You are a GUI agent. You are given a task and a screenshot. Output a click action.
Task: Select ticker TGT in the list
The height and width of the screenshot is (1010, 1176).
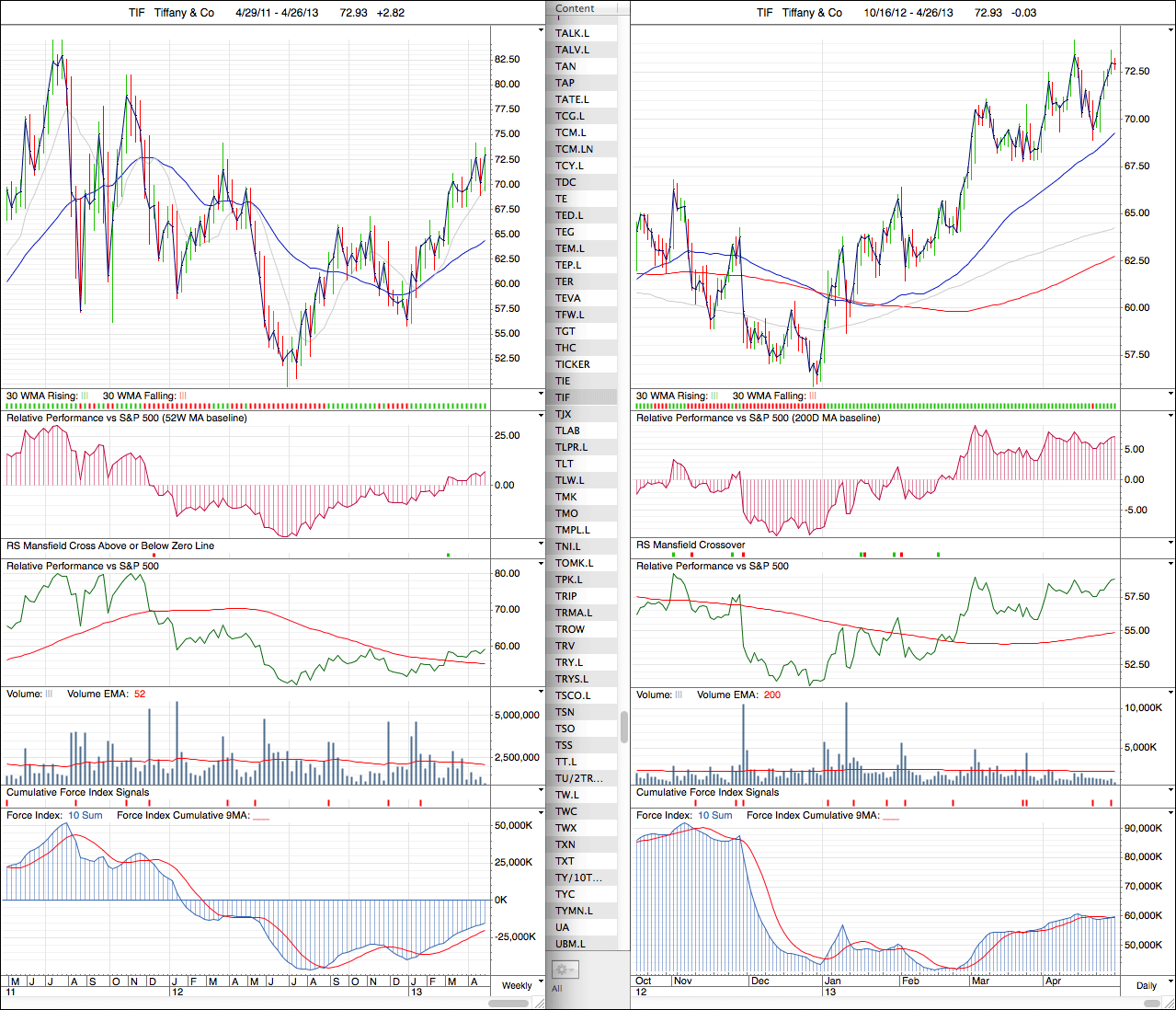[565, 331]
